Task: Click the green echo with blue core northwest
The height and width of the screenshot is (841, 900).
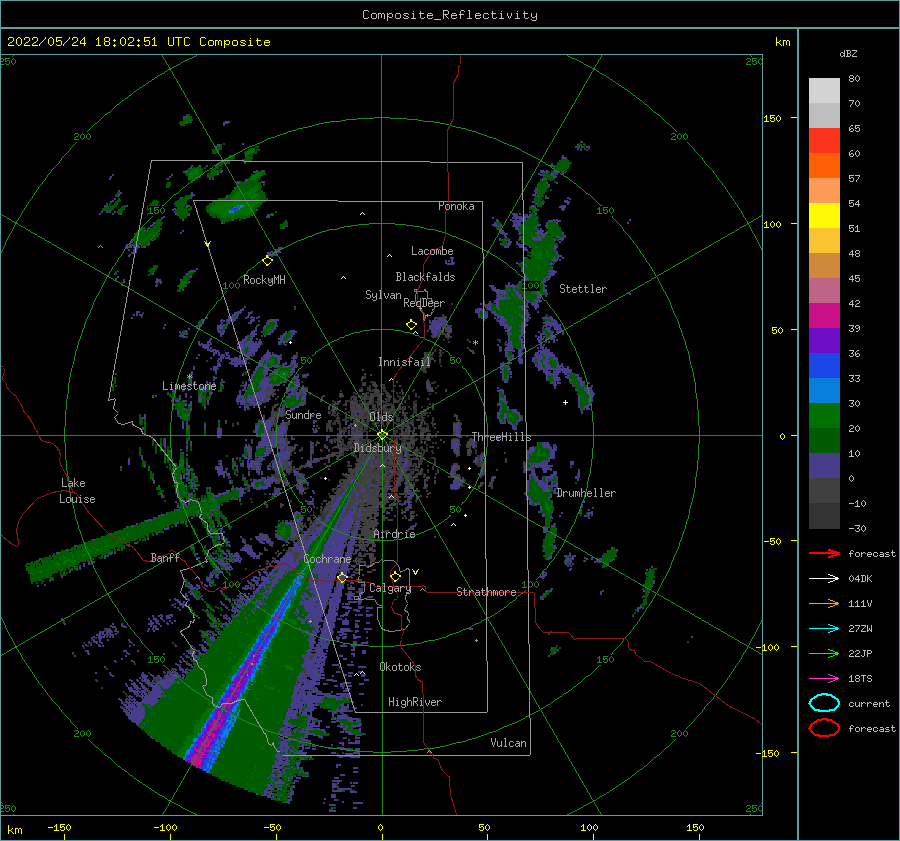Action: pyautogui.click(x=236, y=201)
